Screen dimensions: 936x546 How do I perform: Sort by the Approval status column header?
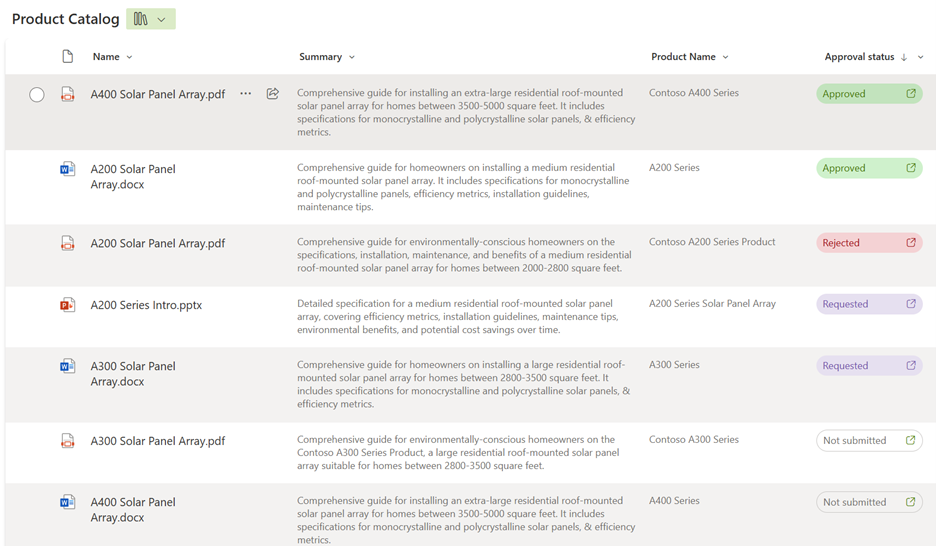(860, 57)
